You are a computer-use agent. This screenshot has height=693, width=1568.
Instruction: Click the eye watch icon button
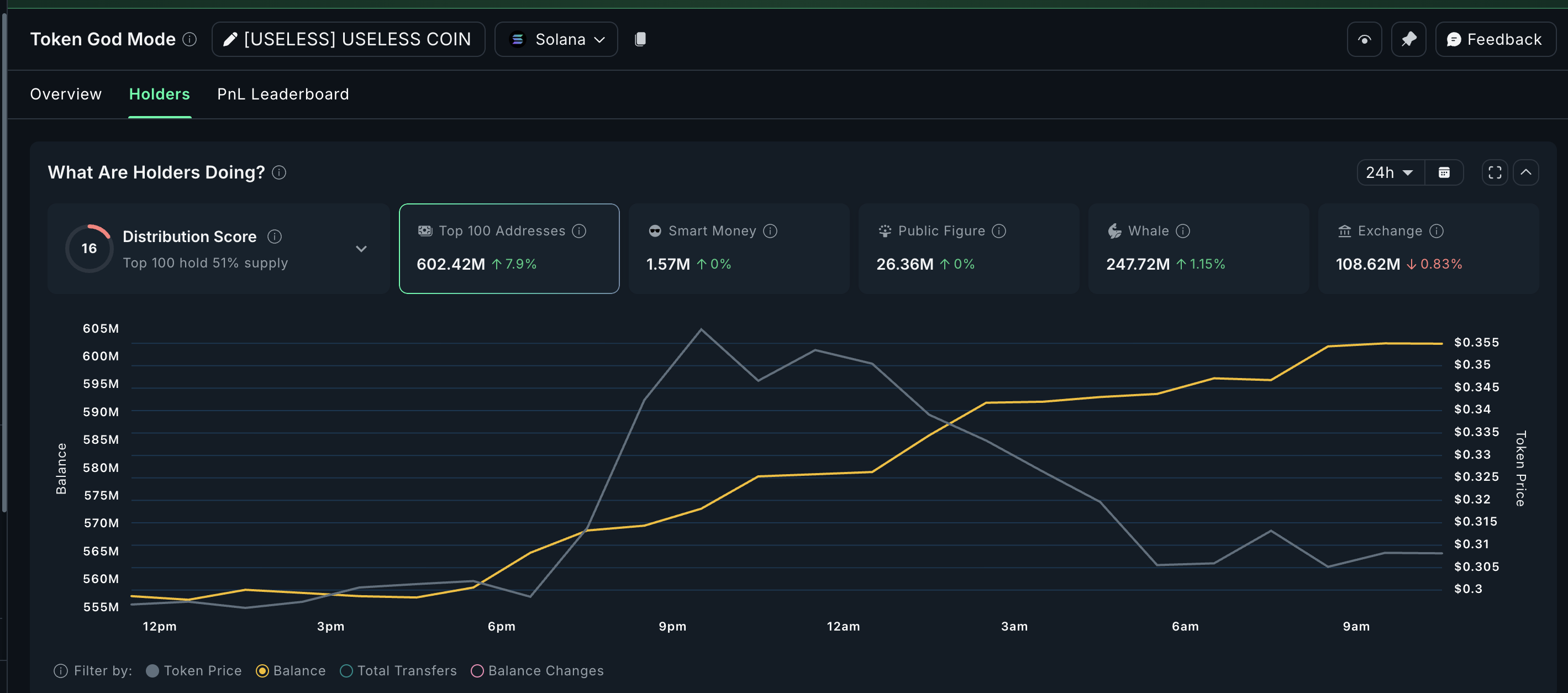point(1364,40)
